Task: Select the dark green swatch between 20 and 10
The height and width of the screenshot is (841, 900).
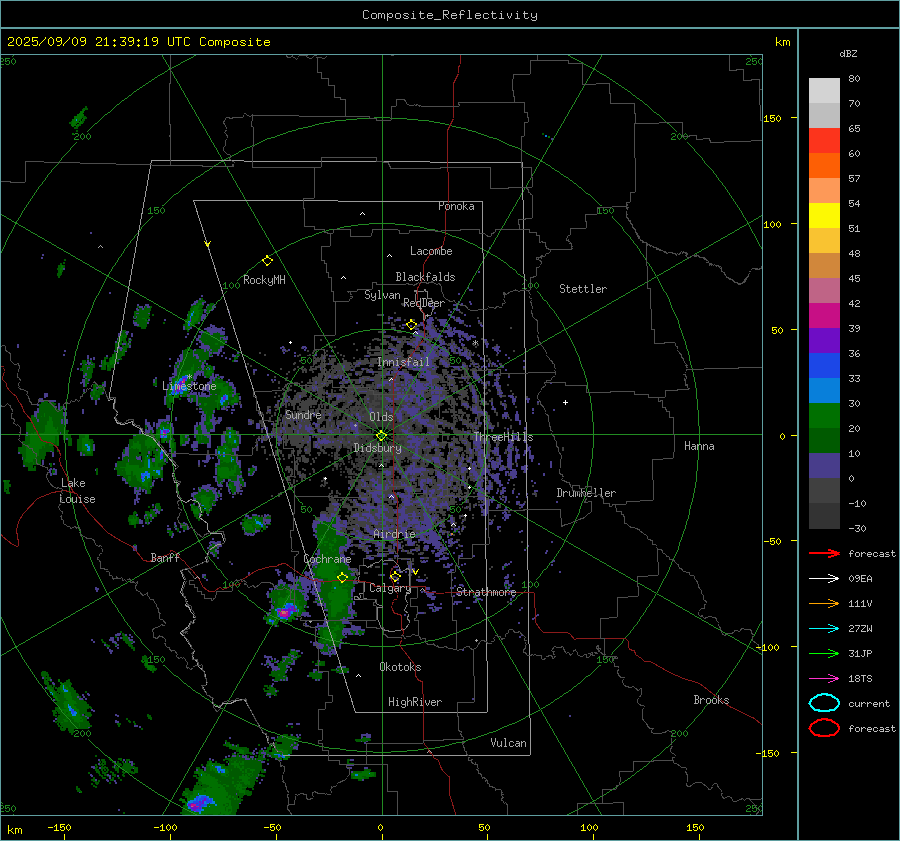Action: (824, 440)
